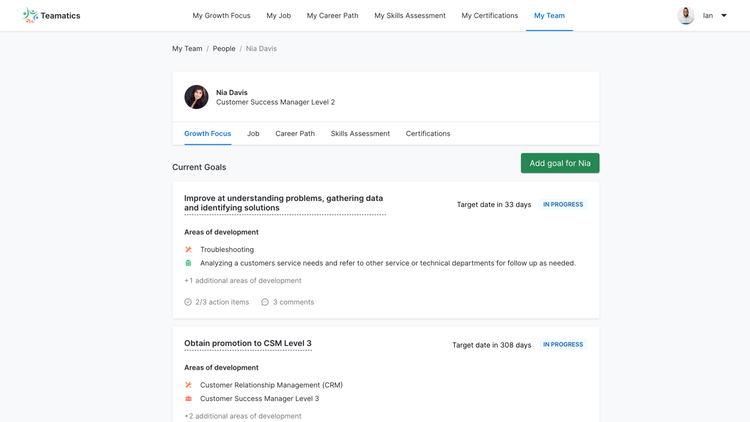Click the comments speech bubble icon
The image size is (750, 422).
click(265, 302)
